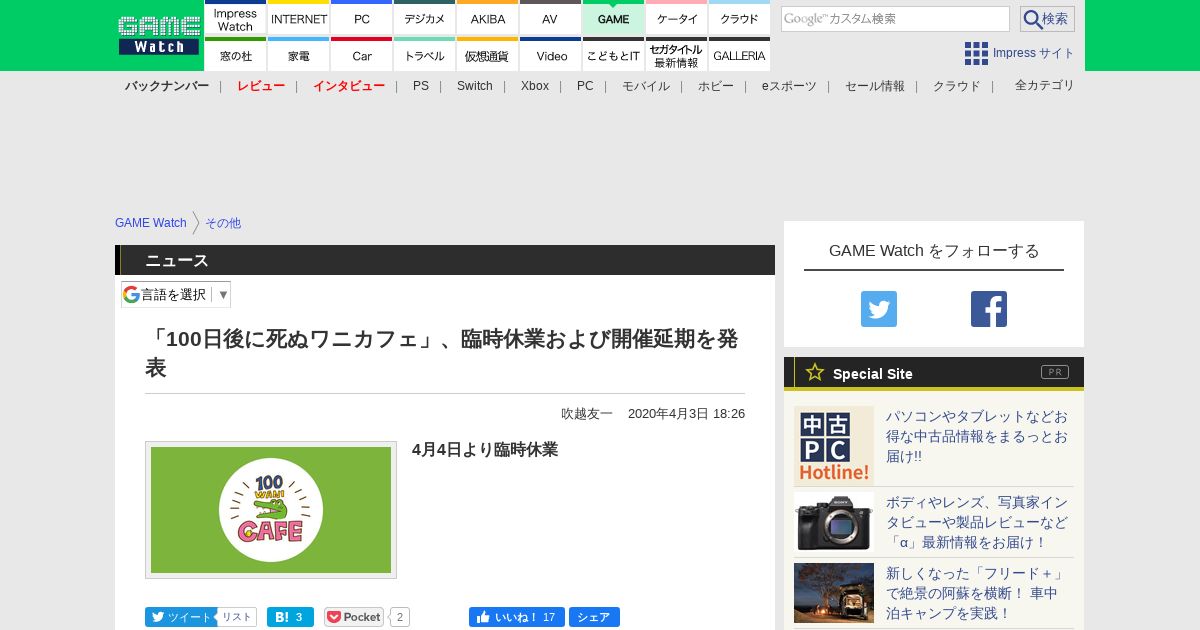This screenshot has height=630, width=1200.
Task: Select Xbox category in navigation
Action: [535, 86]
